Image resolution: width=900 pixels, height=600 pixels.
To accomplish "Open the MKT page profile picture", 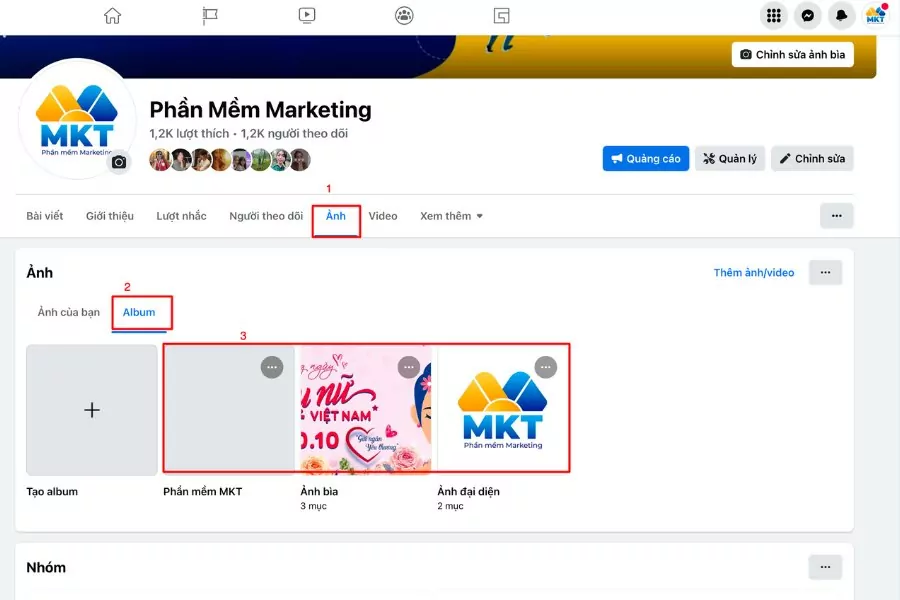I will (x=77, y=119).
